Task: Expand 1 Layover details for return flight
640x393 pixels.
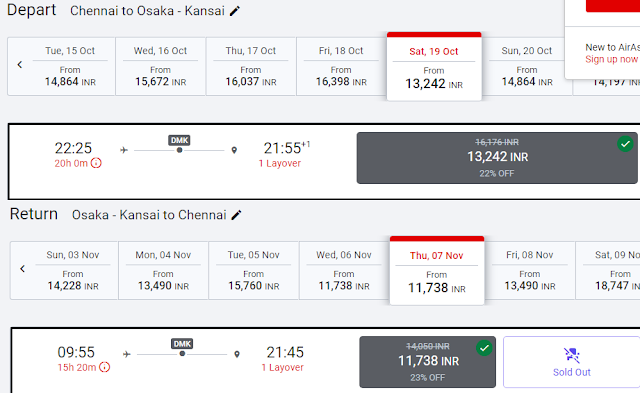Action: pyautogui.click(x=282, y=367)
